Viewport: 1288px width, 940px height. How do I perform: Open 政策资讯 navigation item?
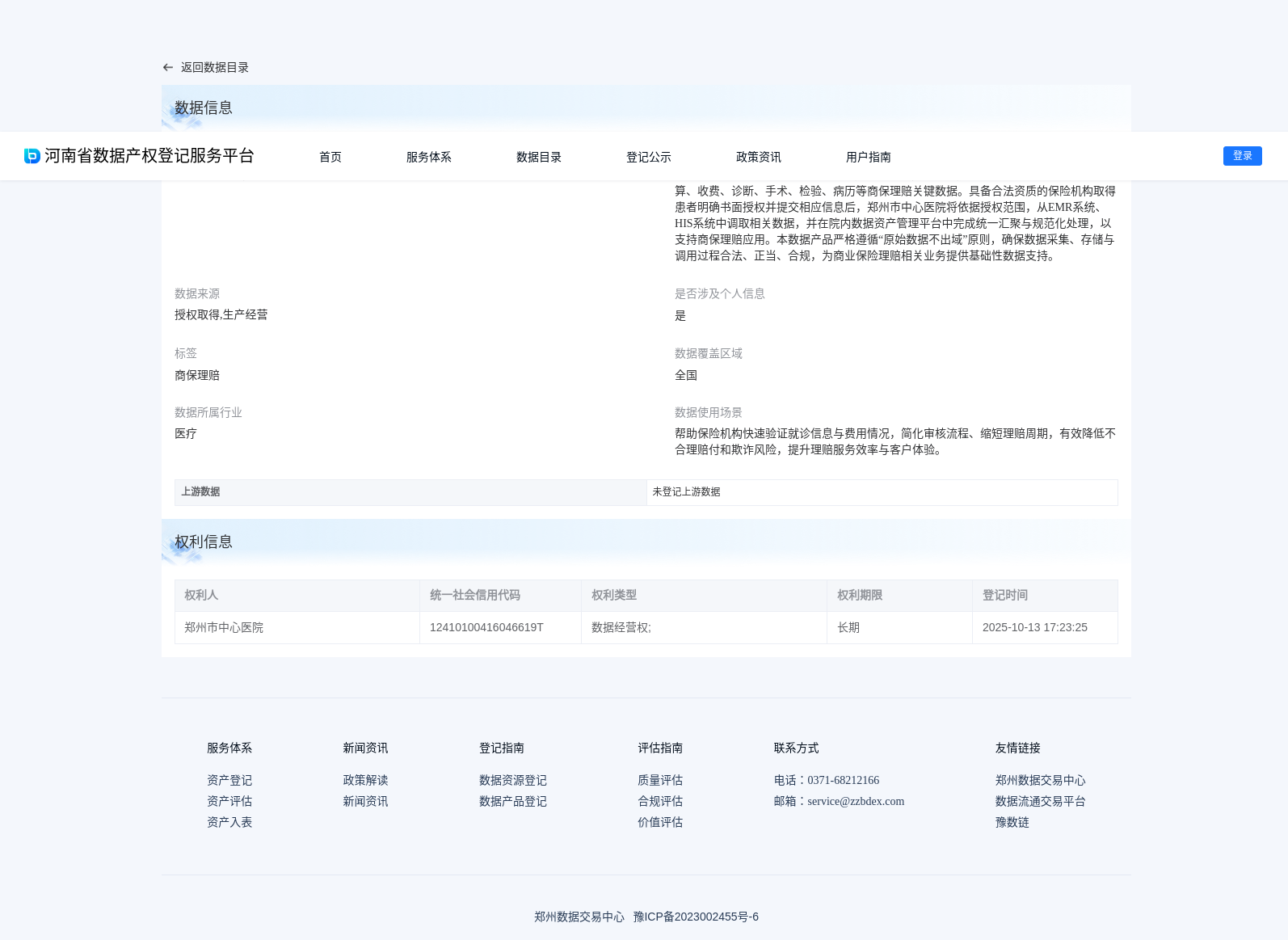tap(759, 157)
